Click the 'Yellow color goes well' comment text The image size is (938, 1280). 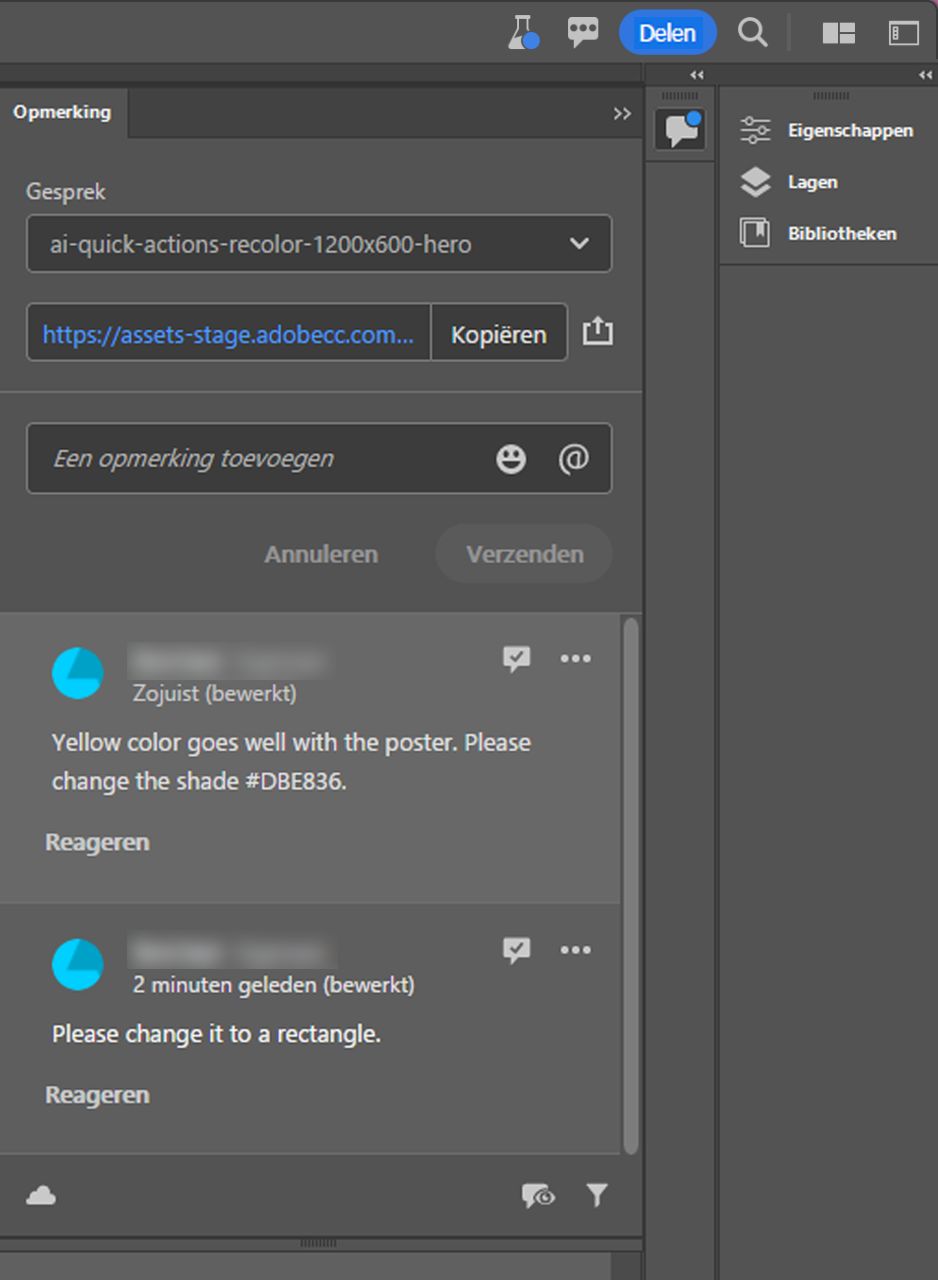pyautogui.click(x=291, y=762)
